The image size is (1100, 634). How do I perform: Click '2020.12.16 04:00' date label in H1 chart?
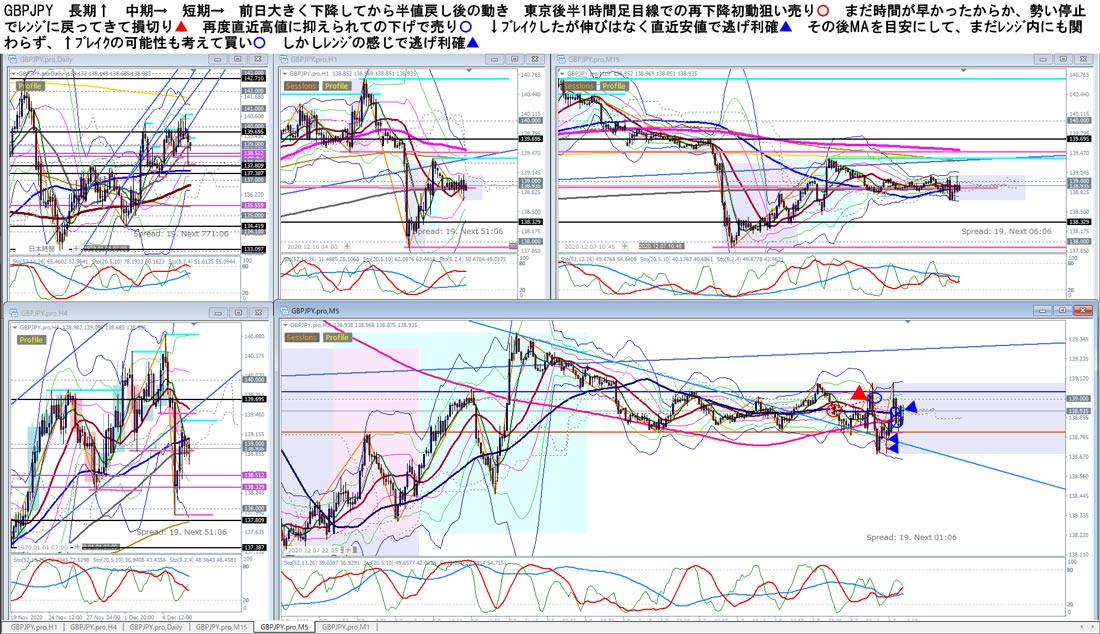(x=314, y=247)
